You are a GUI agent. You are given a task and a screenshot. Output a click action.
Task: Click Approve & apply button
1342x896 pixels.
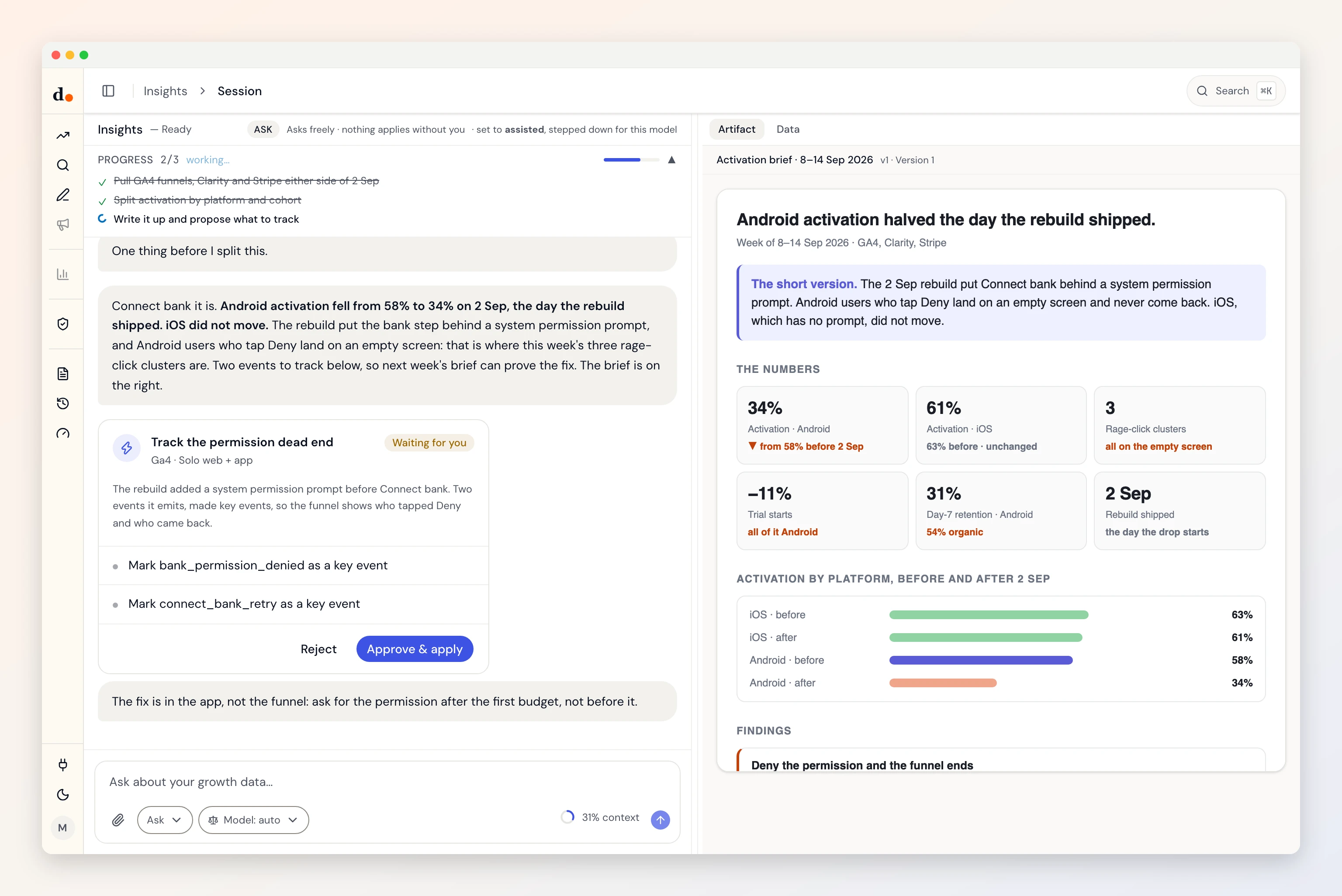(x=415, y=649)
